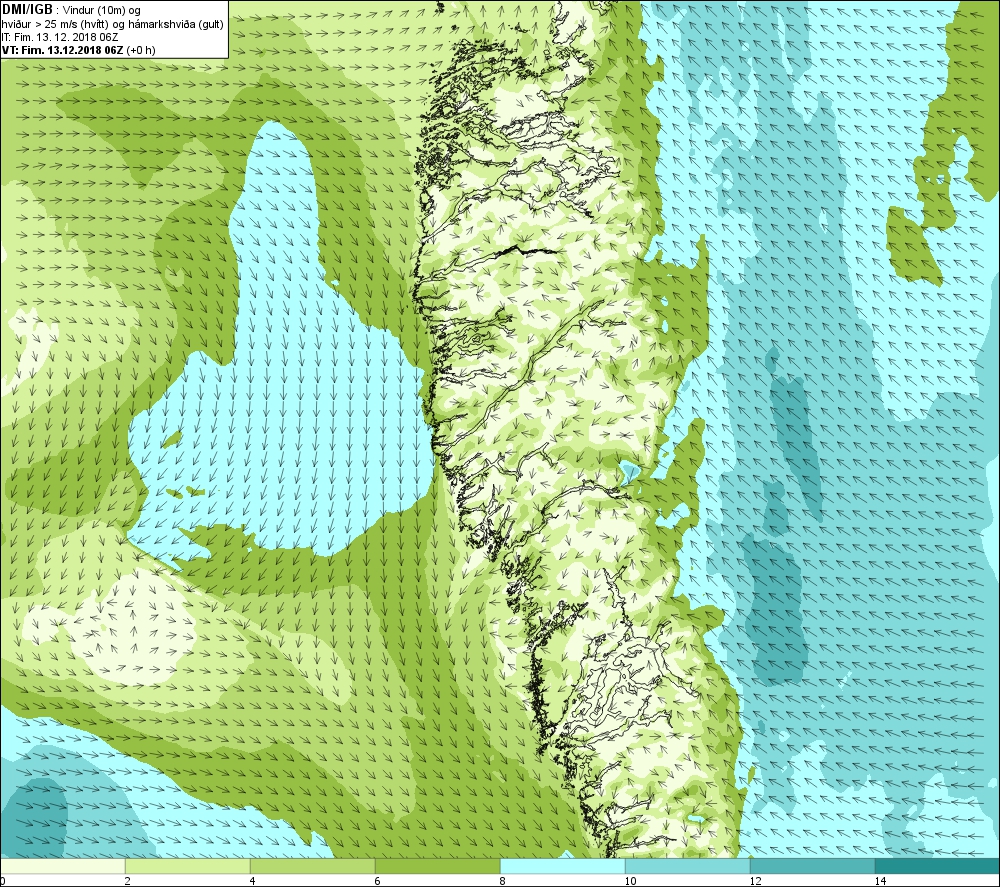This screenshot has height=887, width=1000.
Task: Click the 6–8 m/s darker green legend swatch
Action: pyautogui.click(x=438, y=866)
